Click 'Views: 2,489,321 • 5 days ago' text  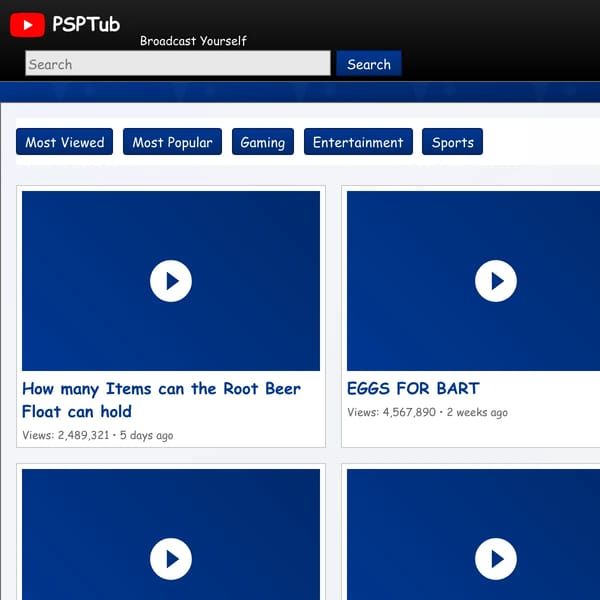click(x=98, y=435)
